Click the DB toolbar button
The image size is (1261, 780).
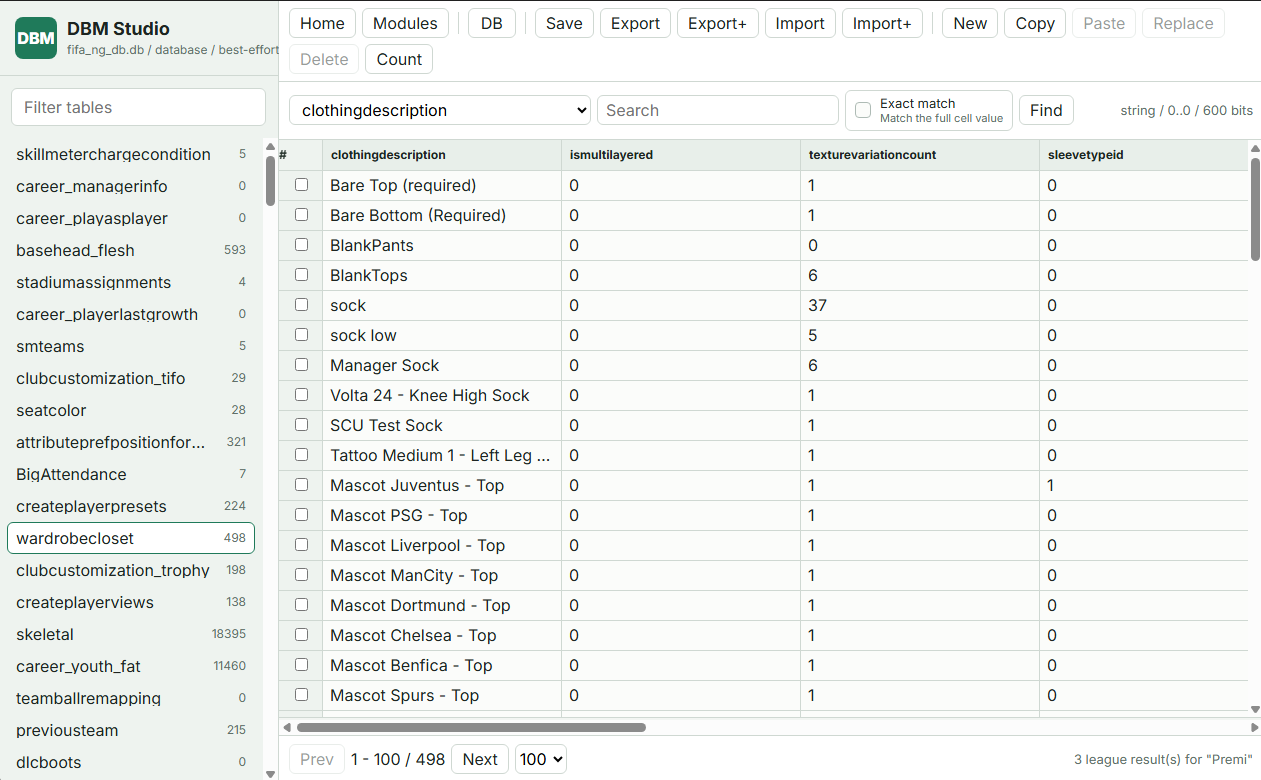click(x=492, y=23)
